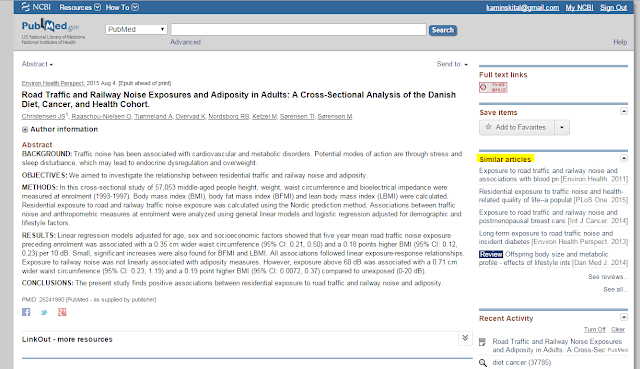
Task: Share the article on Facebook
Action: (26, 312)
